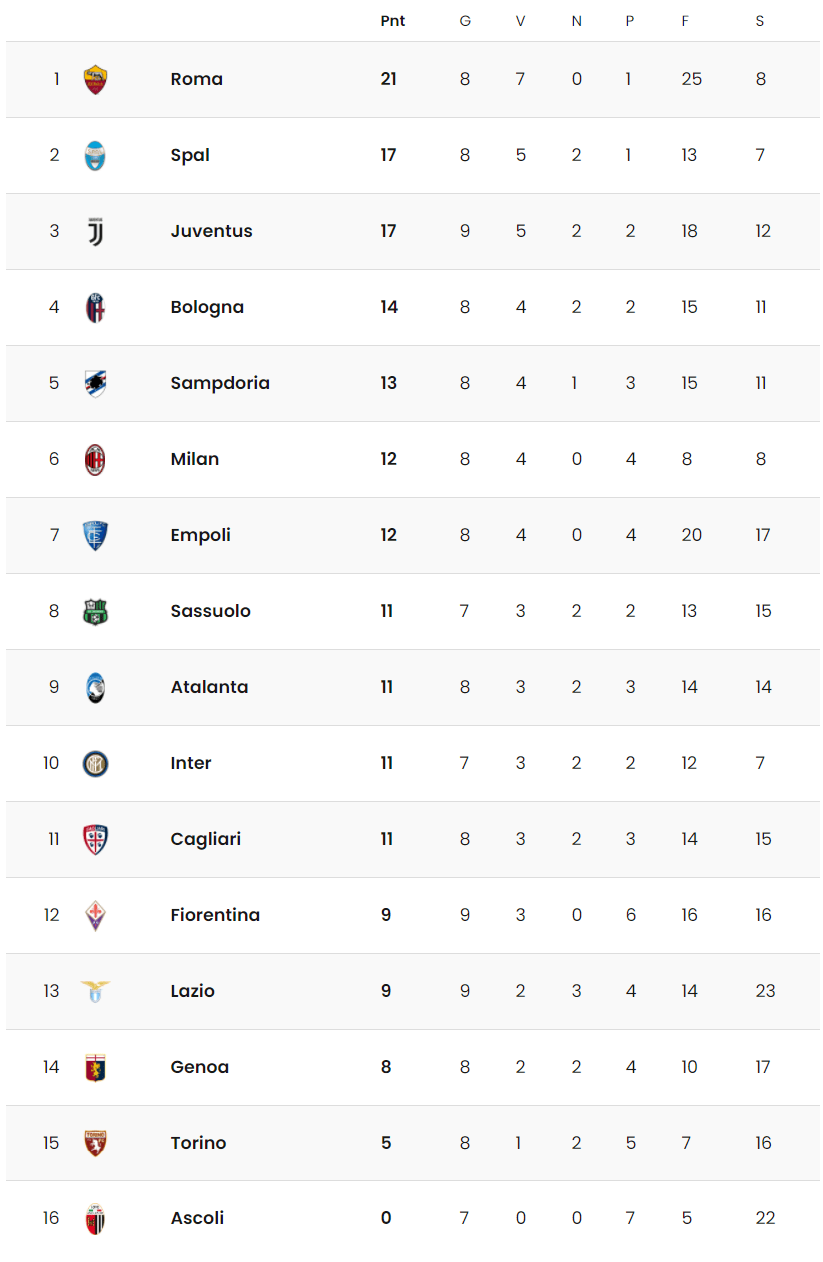Screen dimensions: 823x1262
Task: Open the Sampdoria crest icon
Action: (x=95, y=383)
